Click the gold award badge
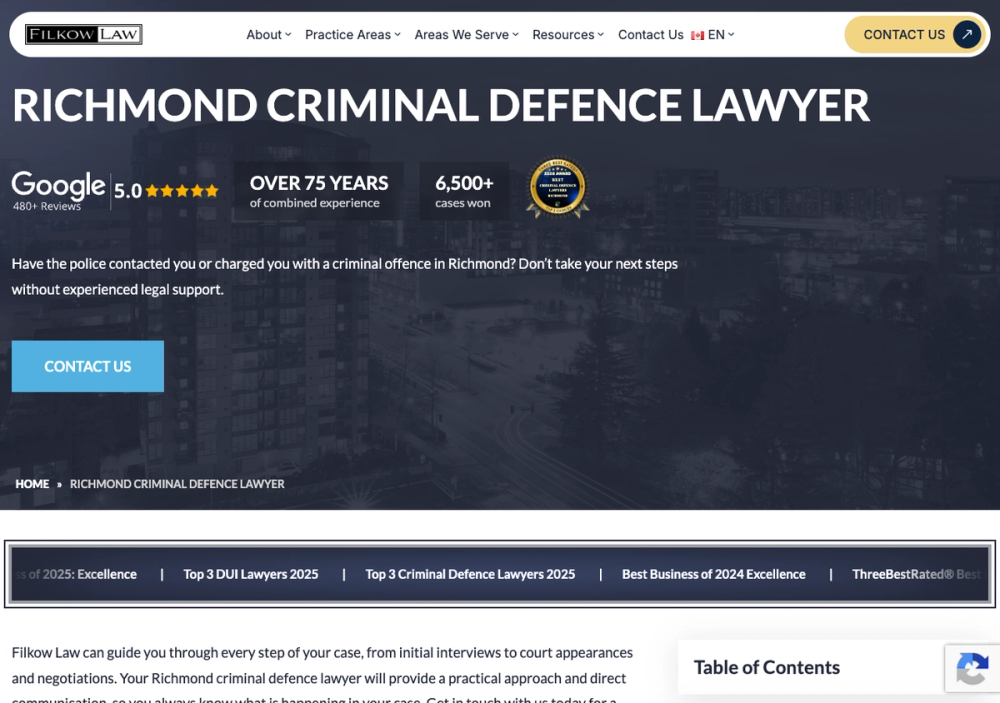 click(x=557, y=188)
